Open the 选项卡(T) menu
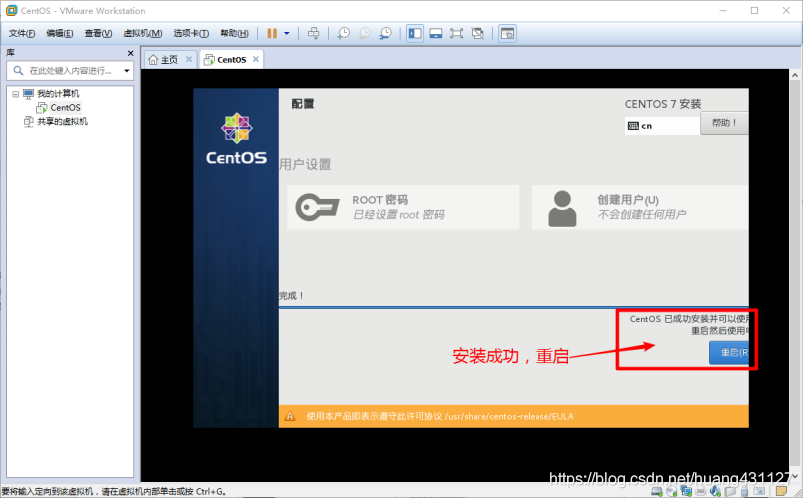Viewport: 803px width, 498px height. pyautogui.click(x=191, y=33)
